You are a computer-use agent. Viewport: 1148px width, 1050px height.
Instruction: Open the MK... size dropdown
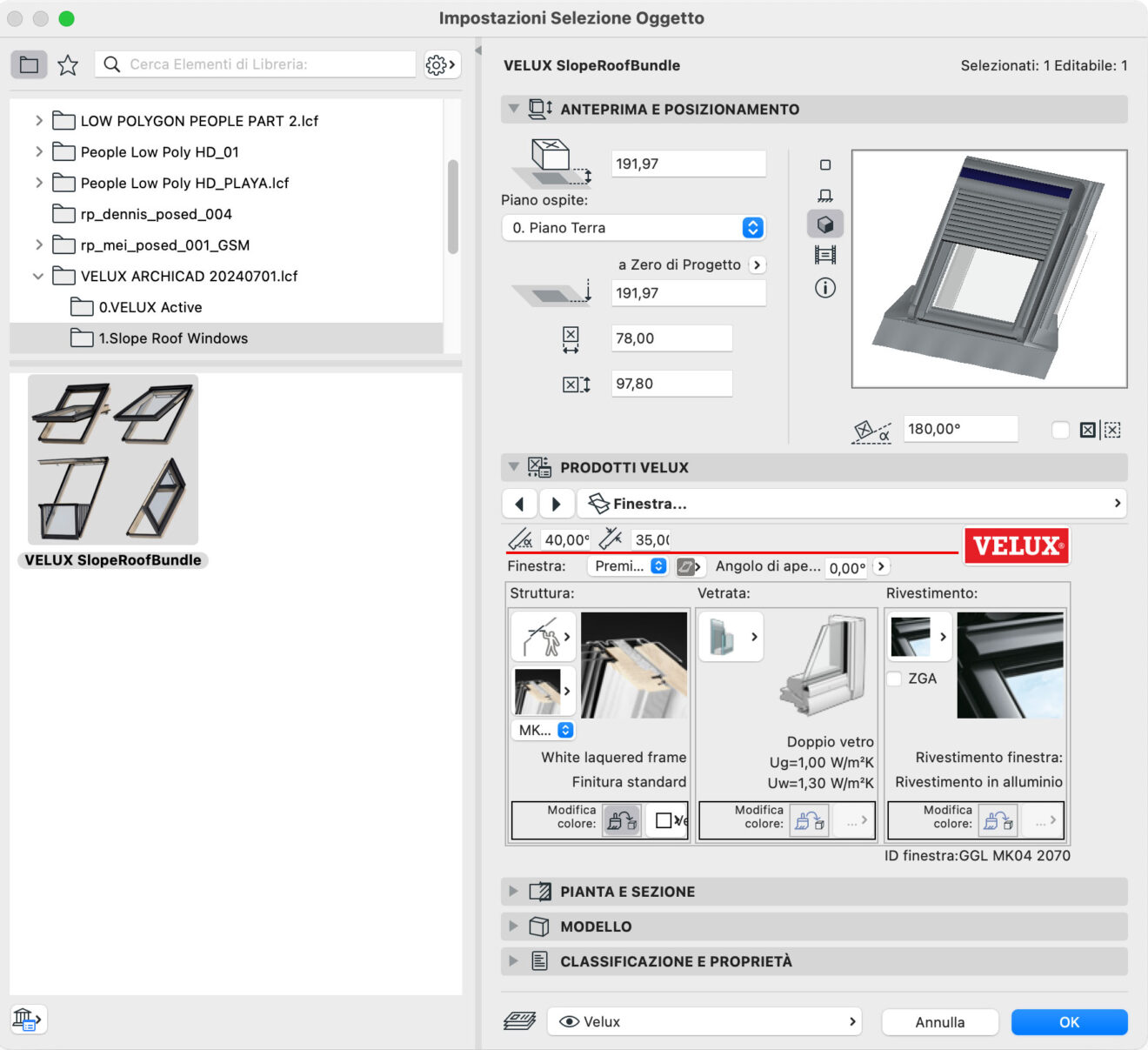[x=544, y=730]
